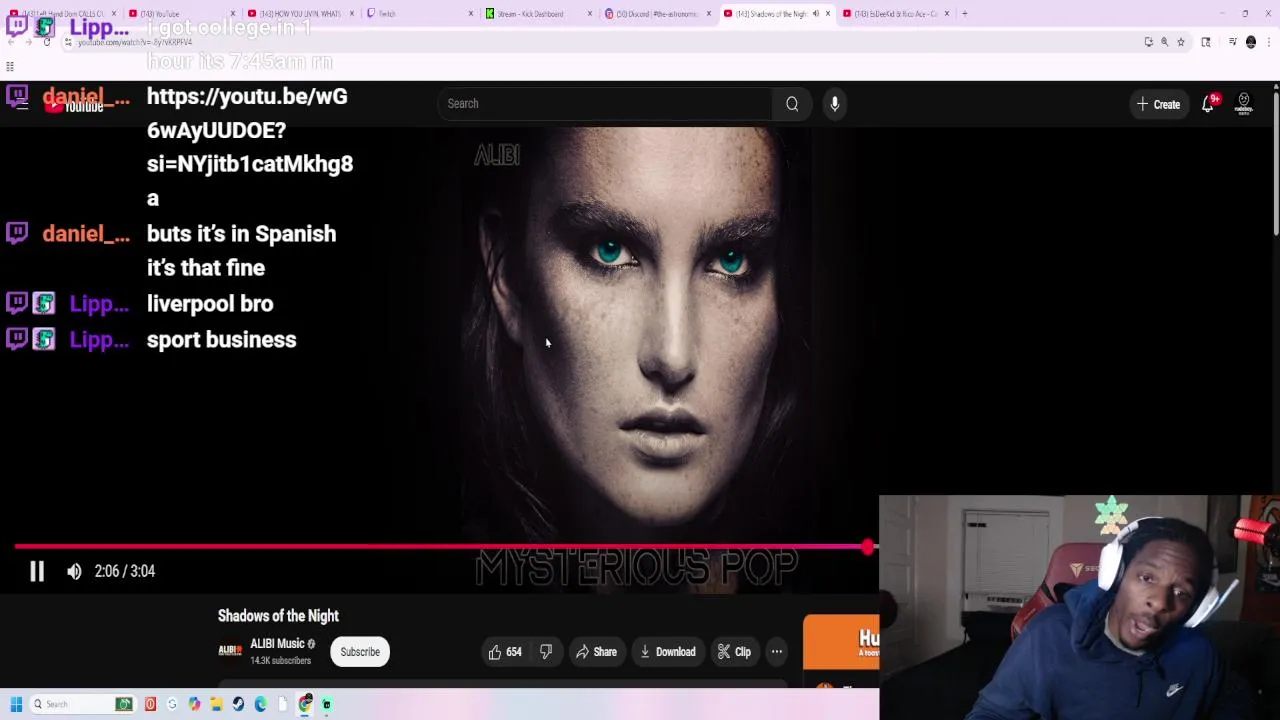
Task: Open the YouTube Create button
Action: tap(1158, 104)
